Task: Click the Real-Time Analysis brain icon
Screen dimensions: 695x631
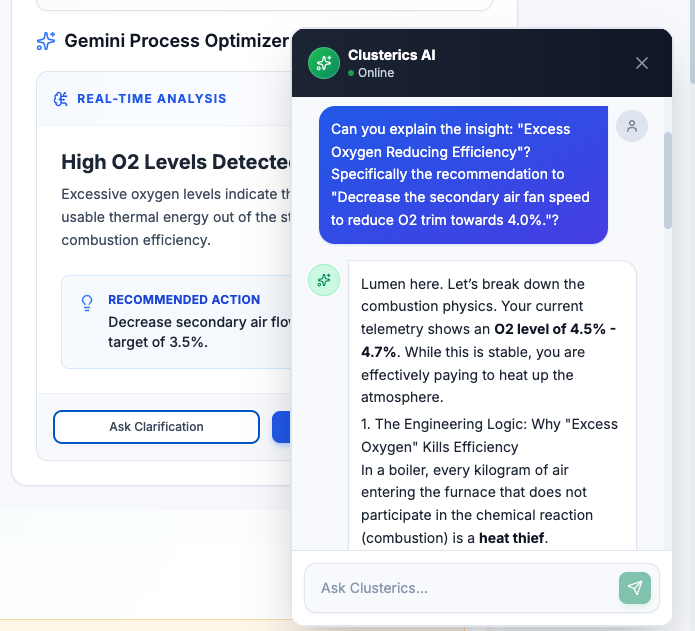Action: pos(61,99)
